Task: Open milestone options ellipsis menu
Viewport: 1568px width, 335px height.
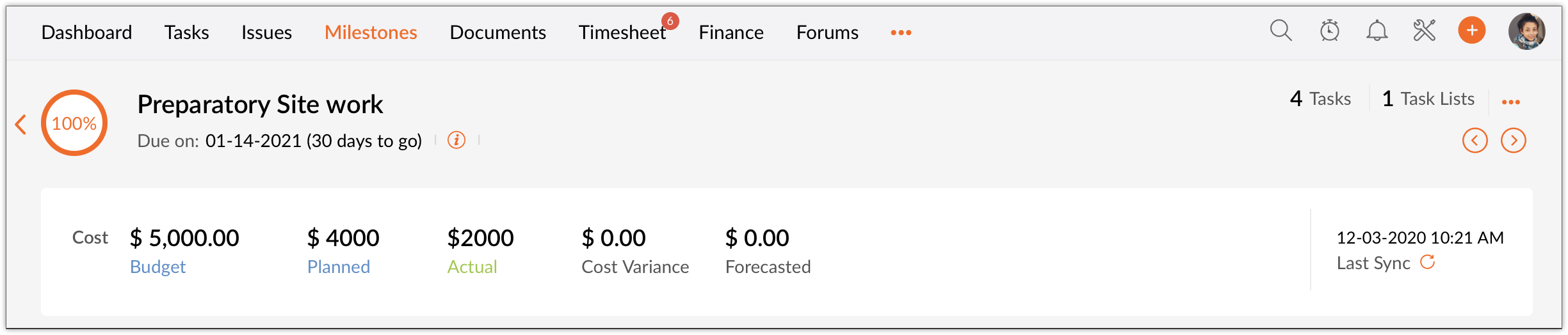Action: (x=1511, y=102)
